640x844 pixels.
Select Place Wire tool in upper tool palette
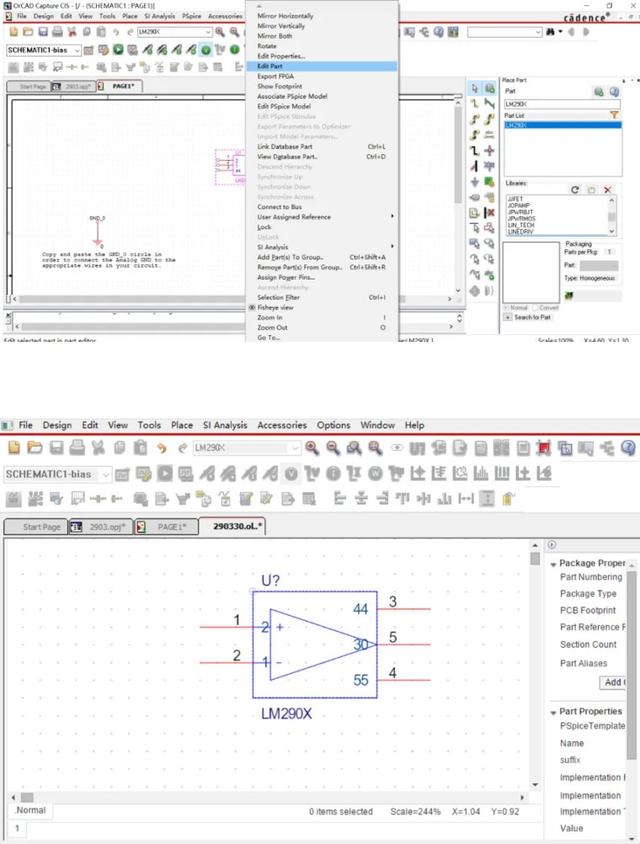[475, 103]
